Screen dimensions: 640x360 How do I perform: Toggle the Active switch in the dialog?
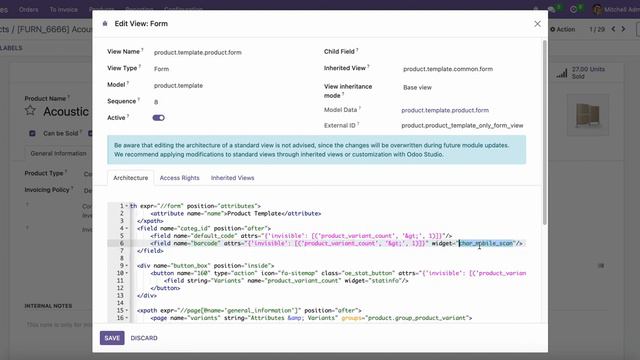click(158, 118)
